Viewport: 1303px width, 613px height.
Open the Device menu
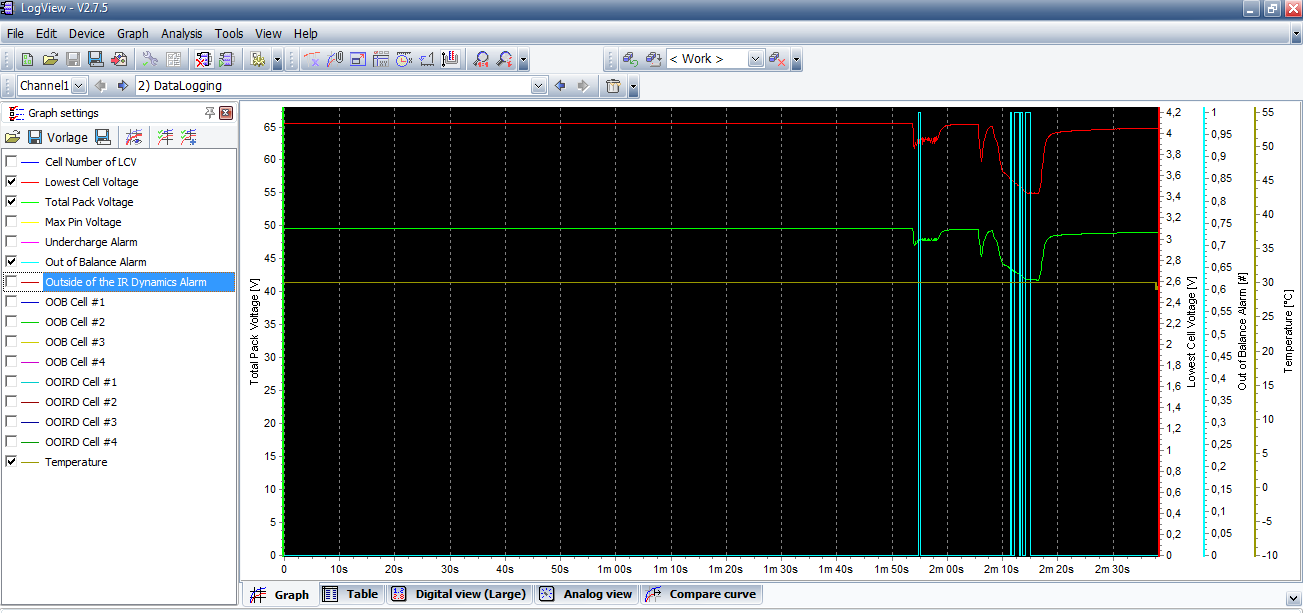click(x=86, y=33)
